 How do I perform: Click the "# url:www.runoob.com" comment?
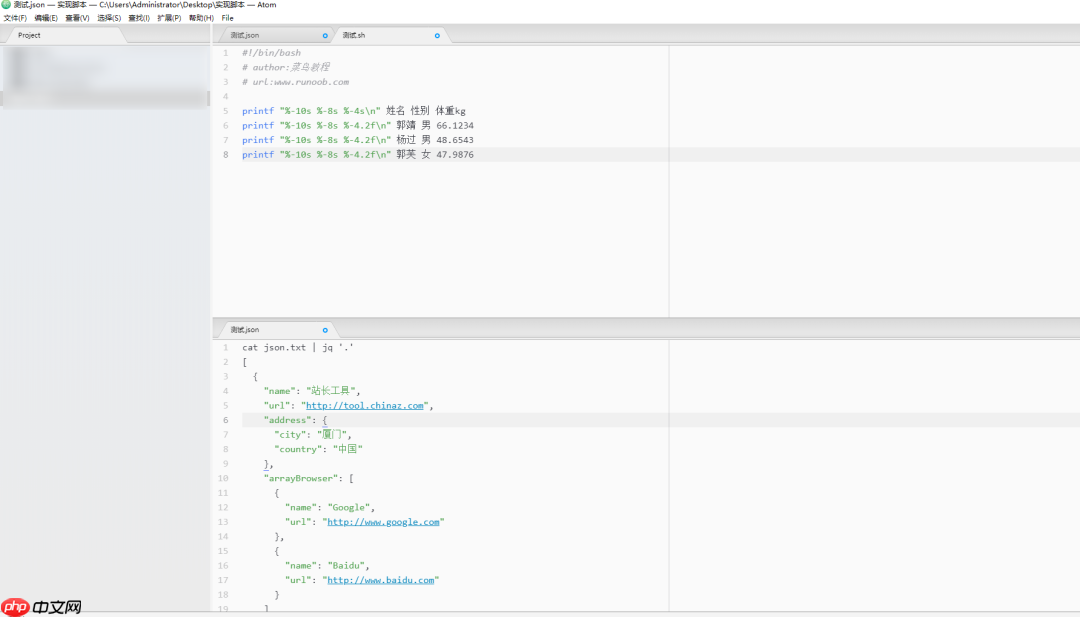point(295,82)
